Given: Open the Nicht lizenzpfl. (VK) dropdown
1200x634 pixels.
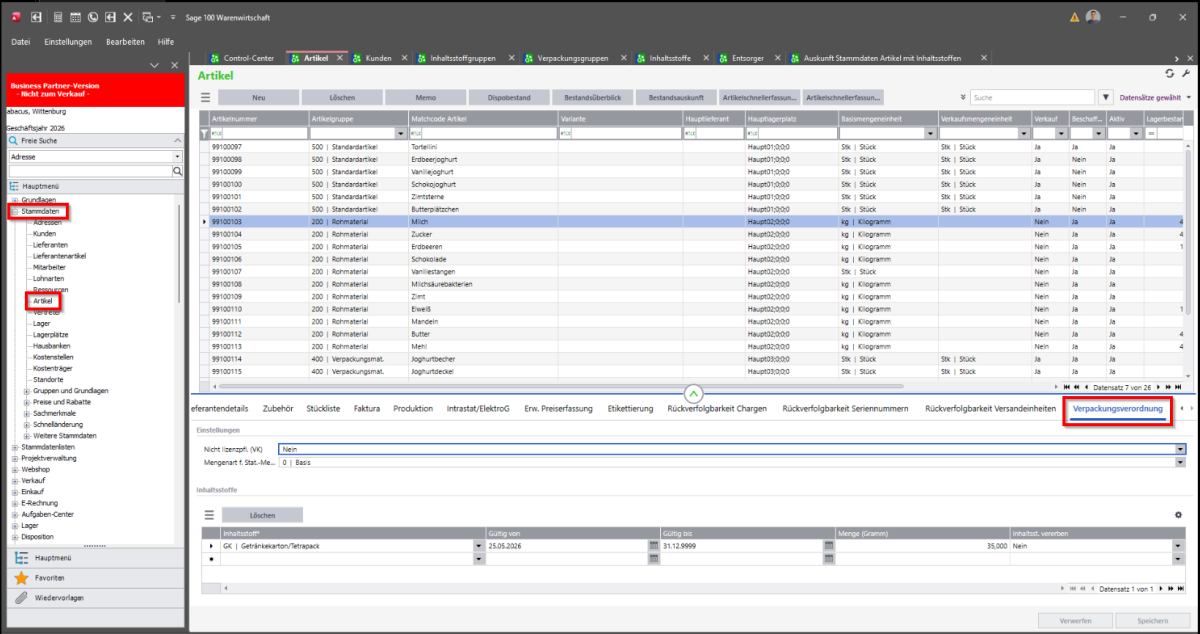Looking at the screenshot, I should [x=1180, y=450].
